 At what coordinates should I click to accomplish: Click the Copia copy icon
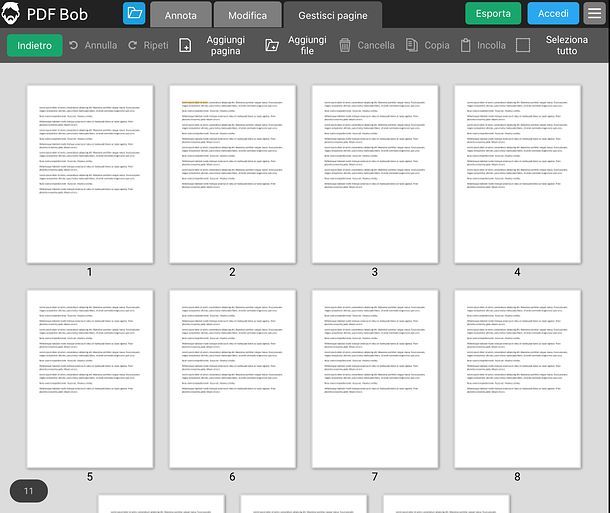(x=412, y=45)
